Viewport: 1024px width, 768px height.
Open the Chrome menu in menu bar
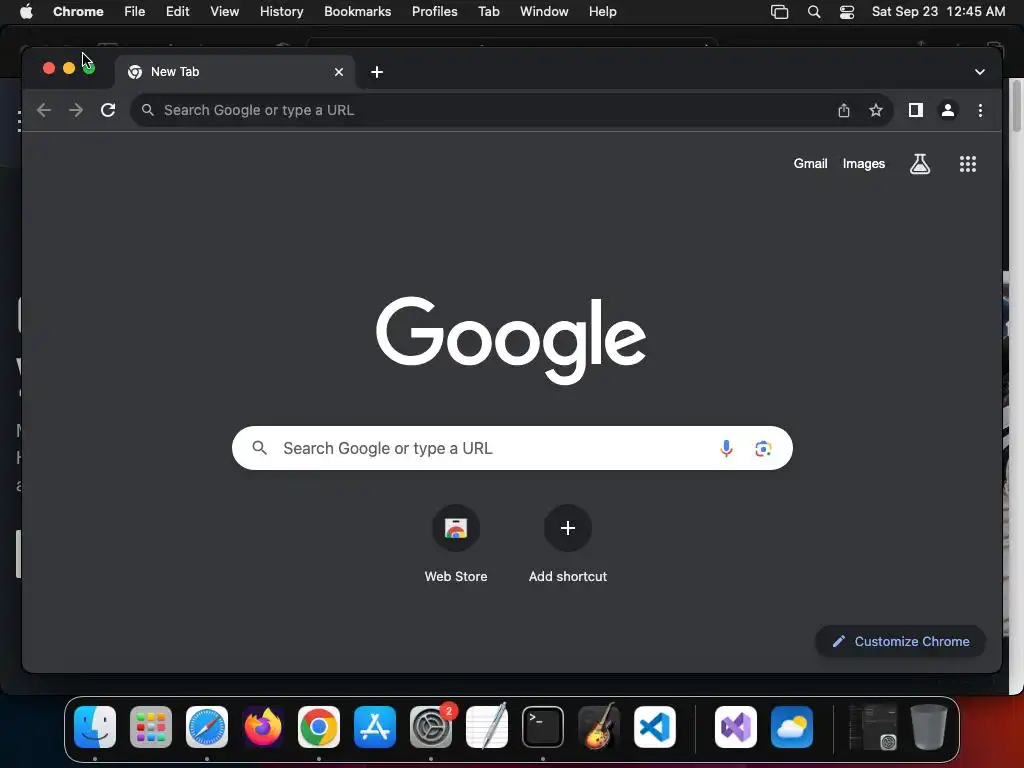click(x=78, y=12)
